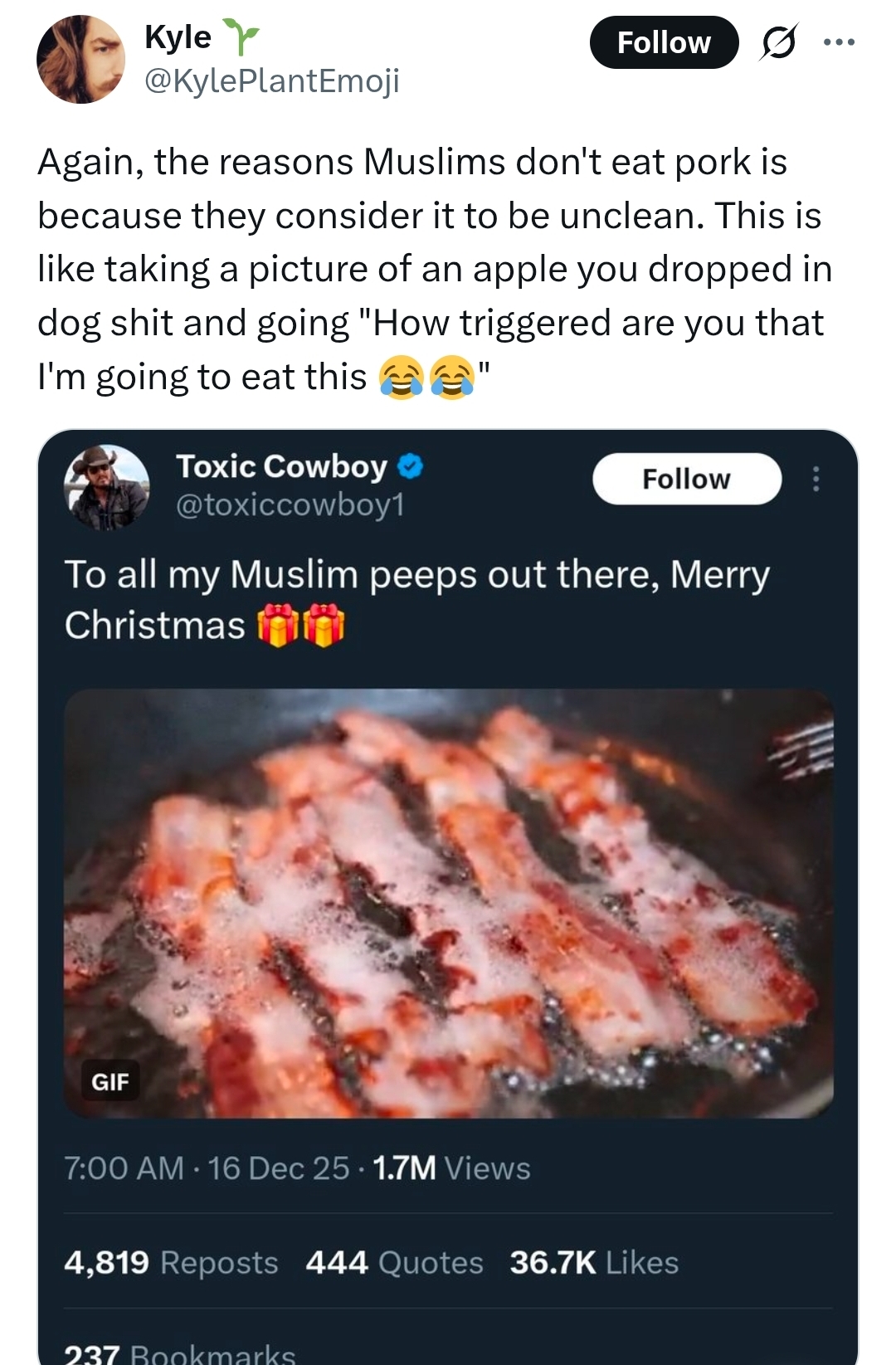Screen dimensions: 896x1365
Task: Open the @KylePlantEmoji handle
Action: coord(271,80)
